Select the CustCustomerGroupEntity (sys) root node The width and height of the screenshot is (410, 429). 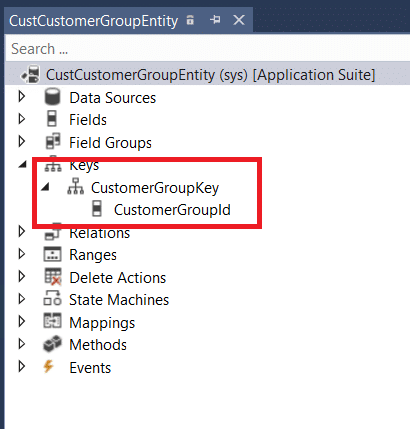pos(210,75)
